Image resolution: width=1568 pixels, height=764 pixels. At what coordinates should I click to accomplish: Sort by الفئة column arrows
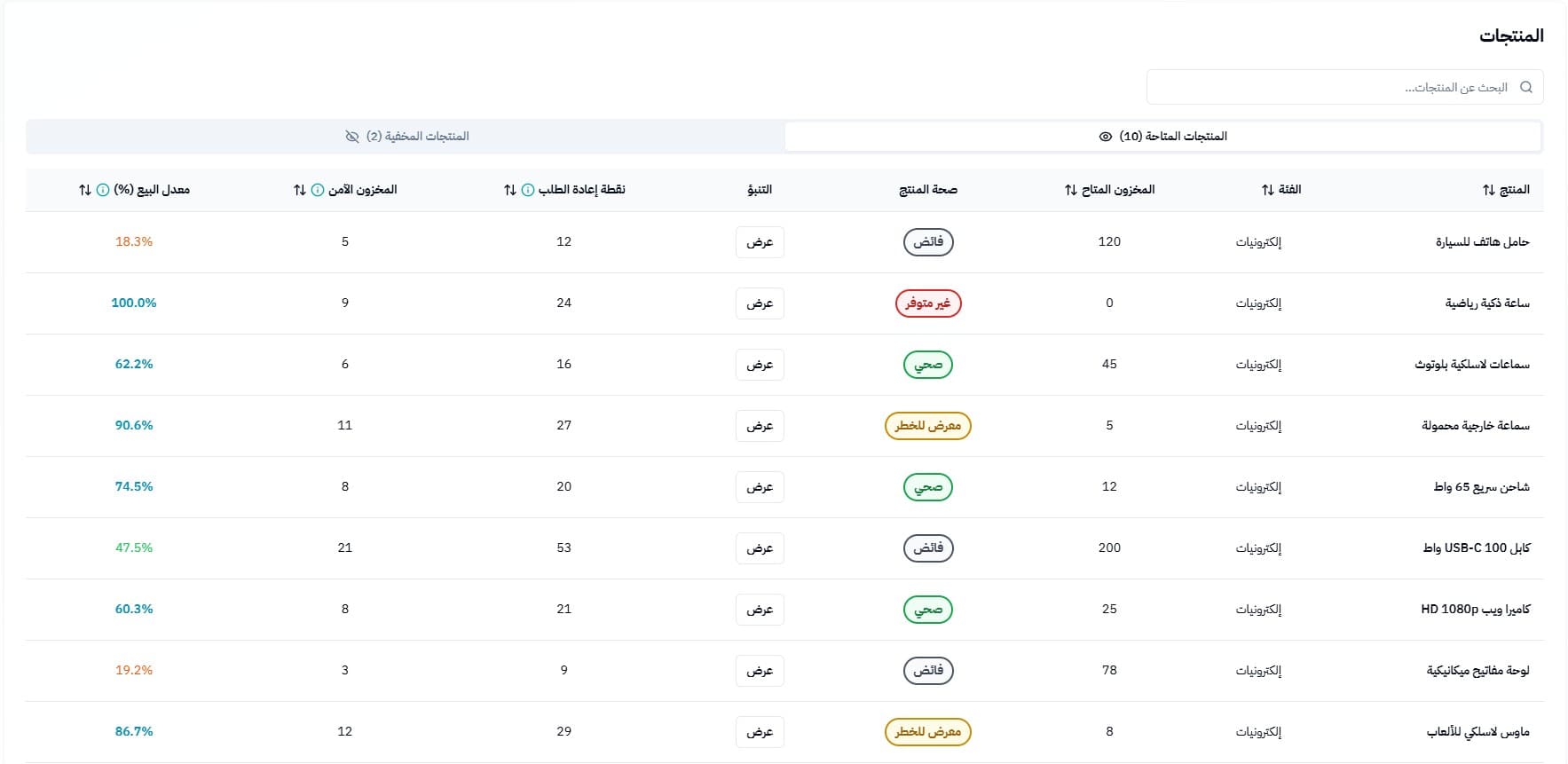pos(1268,190)
